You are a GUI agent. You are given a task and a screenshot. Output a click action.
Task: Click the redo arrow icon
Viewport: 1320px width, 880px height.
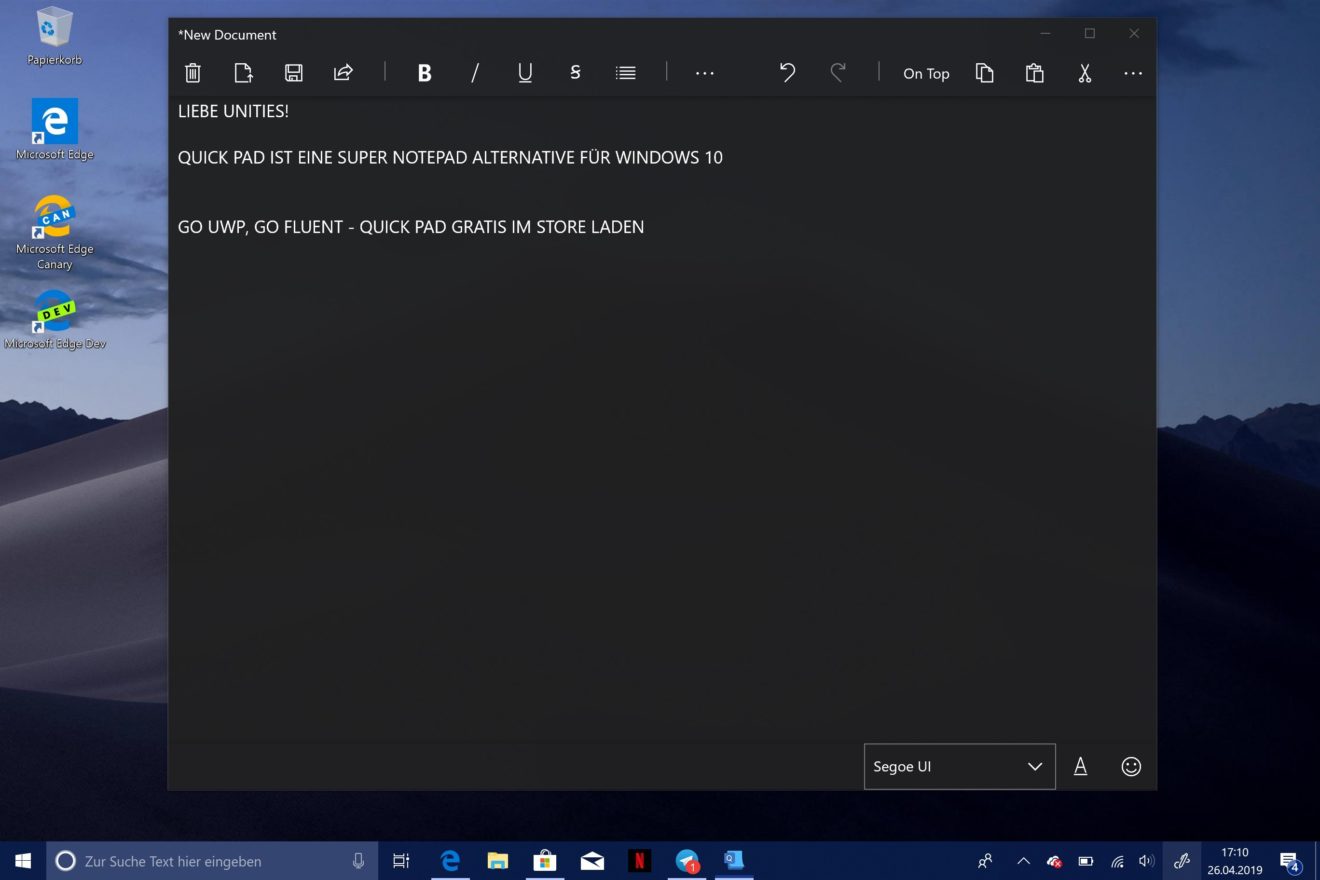[x=838, y=73]
